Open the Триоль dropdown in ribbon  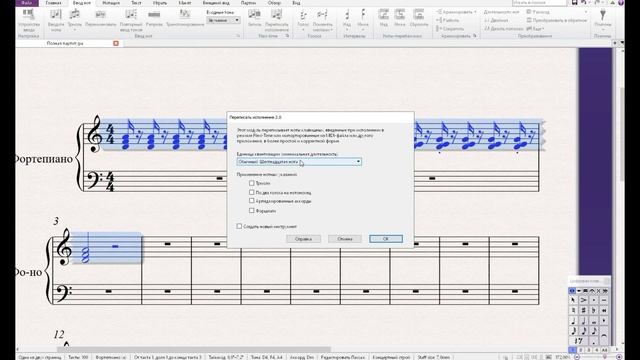click(74, 20)
